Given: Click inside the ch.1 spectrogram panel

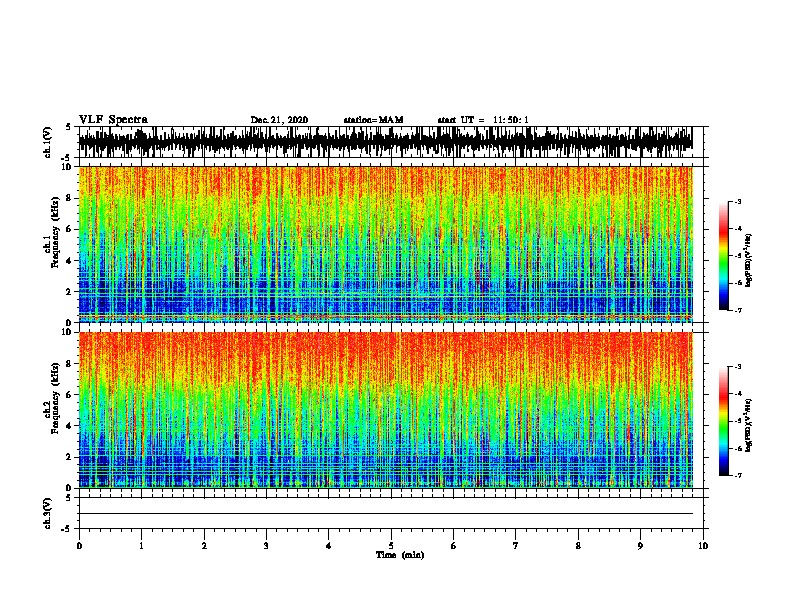Looking at the screenshot, I should point(385,244).
